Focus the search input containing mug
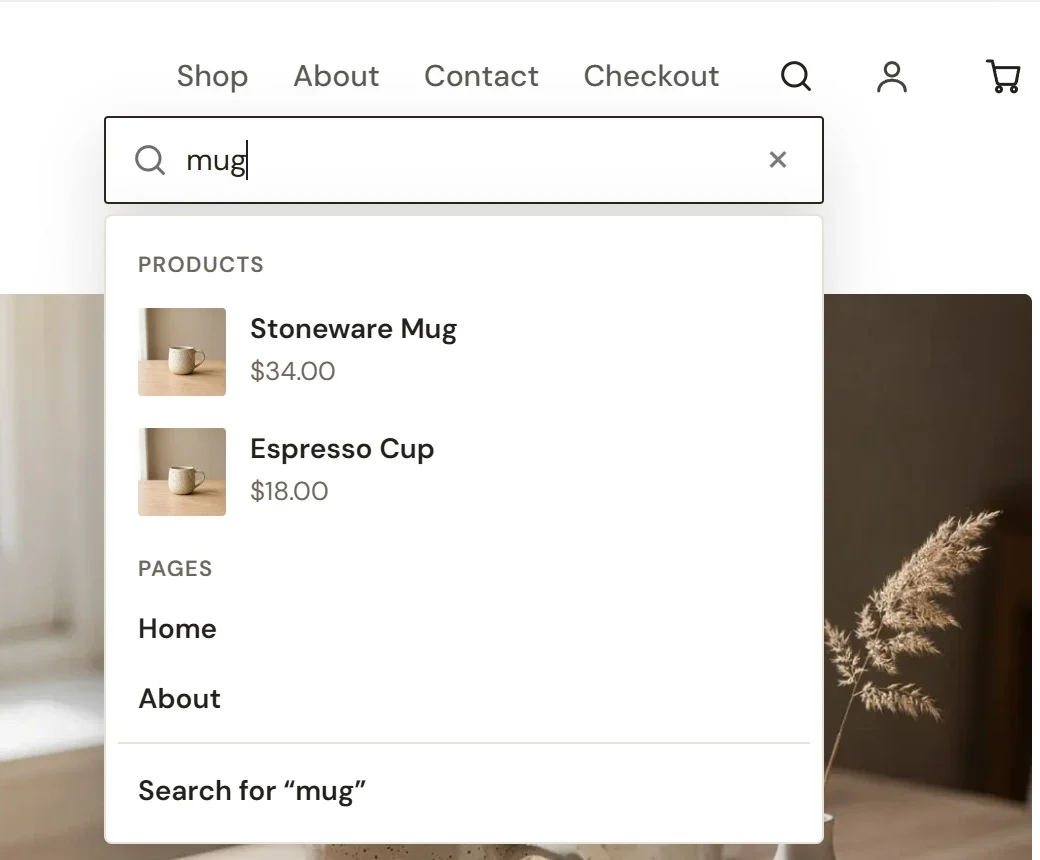The height and width of the screenshot is (860, 1040). pos(464,160)
